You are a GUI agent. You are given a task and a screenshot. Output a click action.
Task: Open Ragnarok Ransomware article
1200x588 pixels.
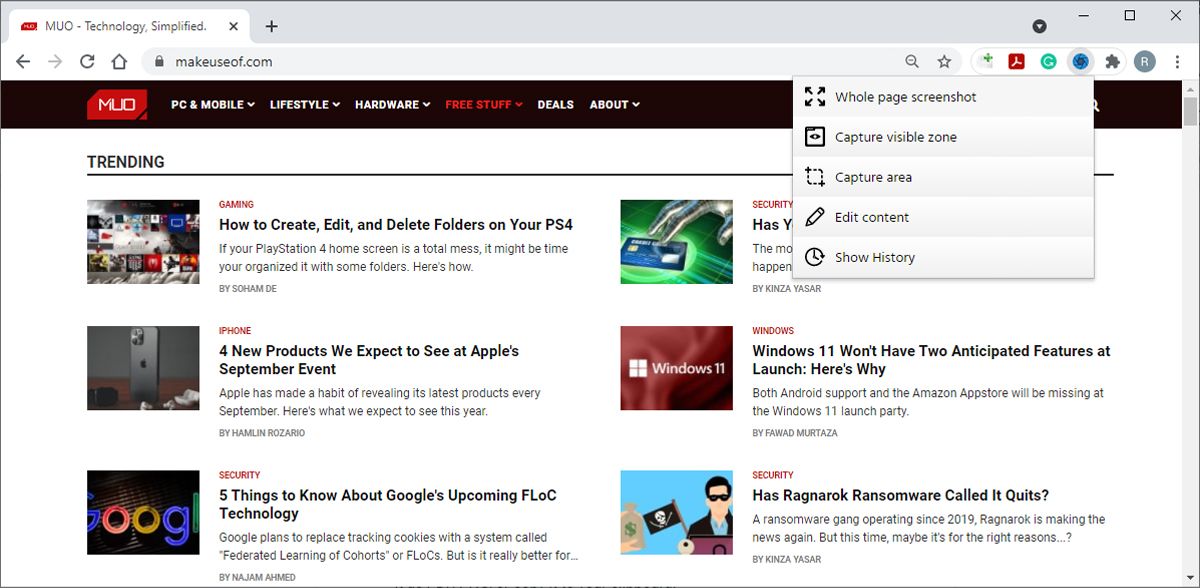pos(900,495)
